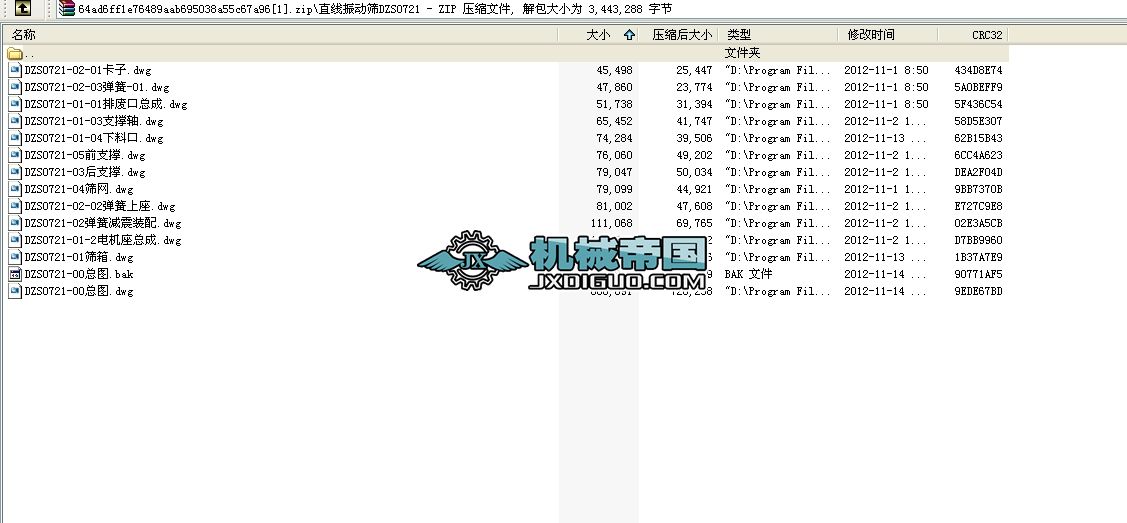This screenshot has width=1127, height=523.
Task: Click file name DZS0721-01筛箱.dwg
Action: click(x=79, y=257)
